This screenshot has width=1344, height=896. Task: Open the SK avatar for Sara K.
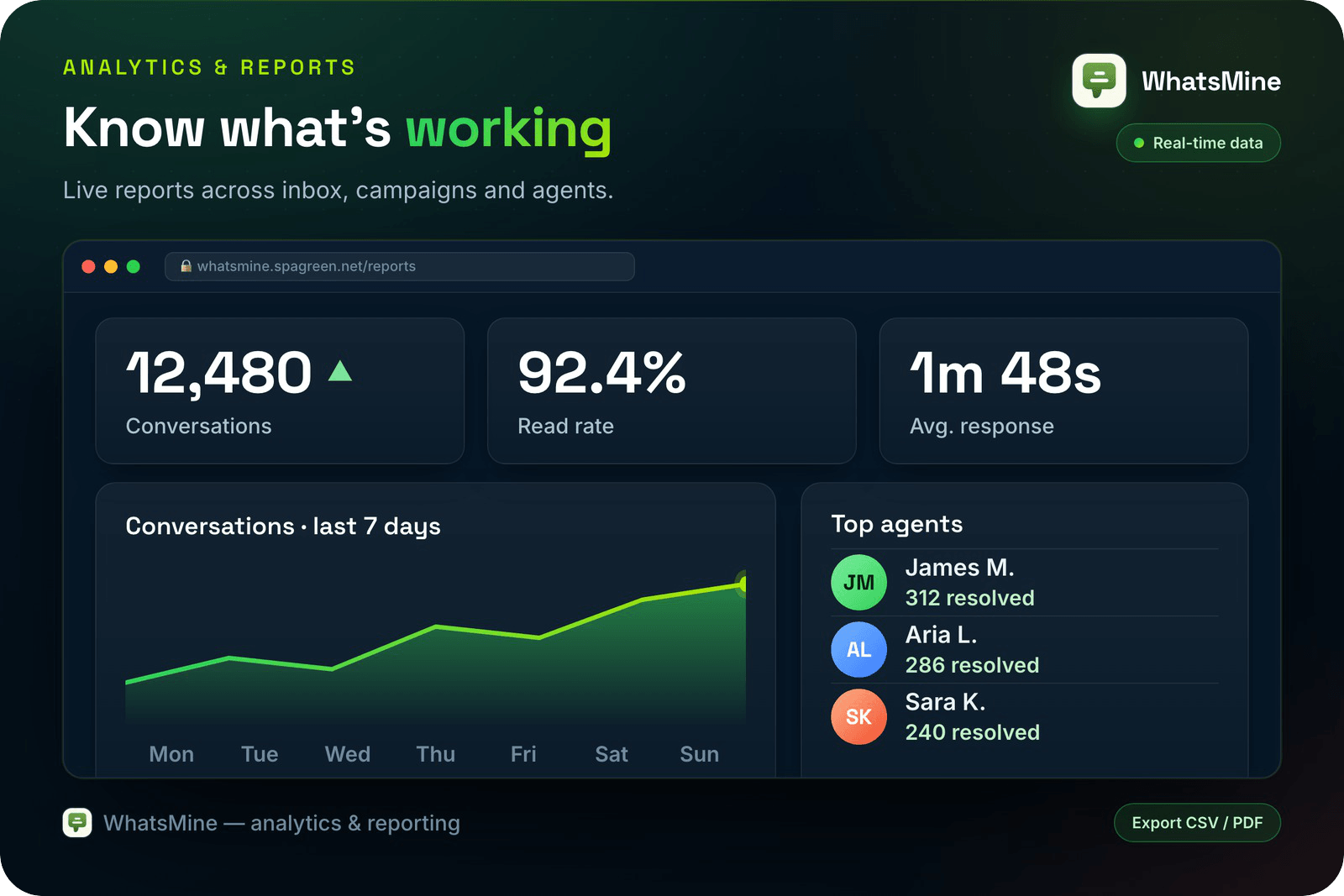(858, 717)
